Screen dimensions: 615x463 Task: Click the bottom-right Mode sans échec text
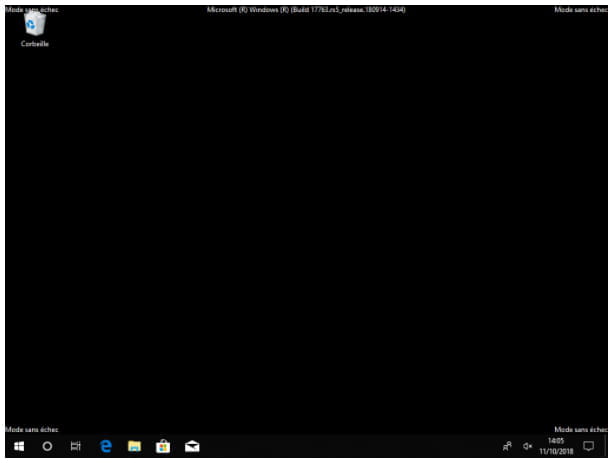pyautogui.click(x=580, y=429)
